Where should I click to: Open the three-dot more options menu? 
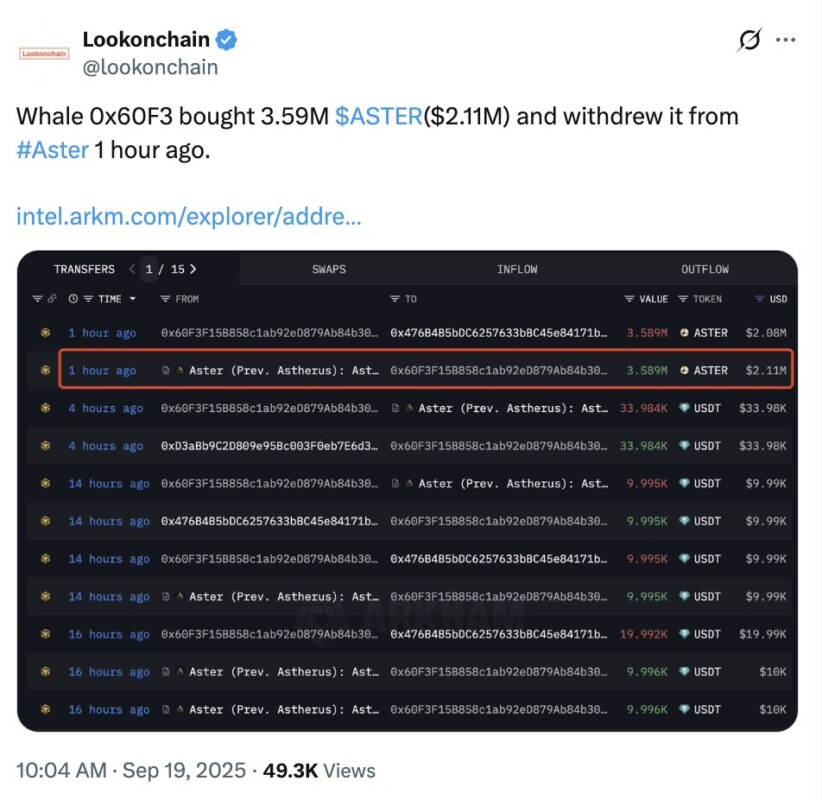click(x=786, y=41)
